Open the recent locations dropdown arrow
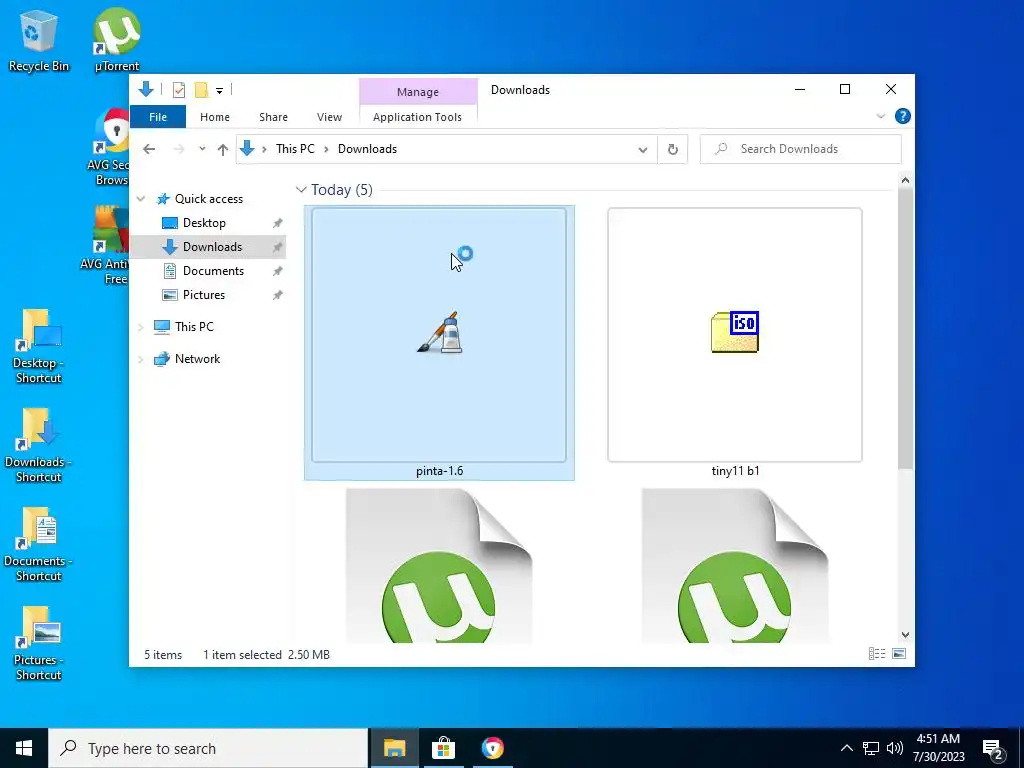This screenshot has width=1024, height=768. 202,149
